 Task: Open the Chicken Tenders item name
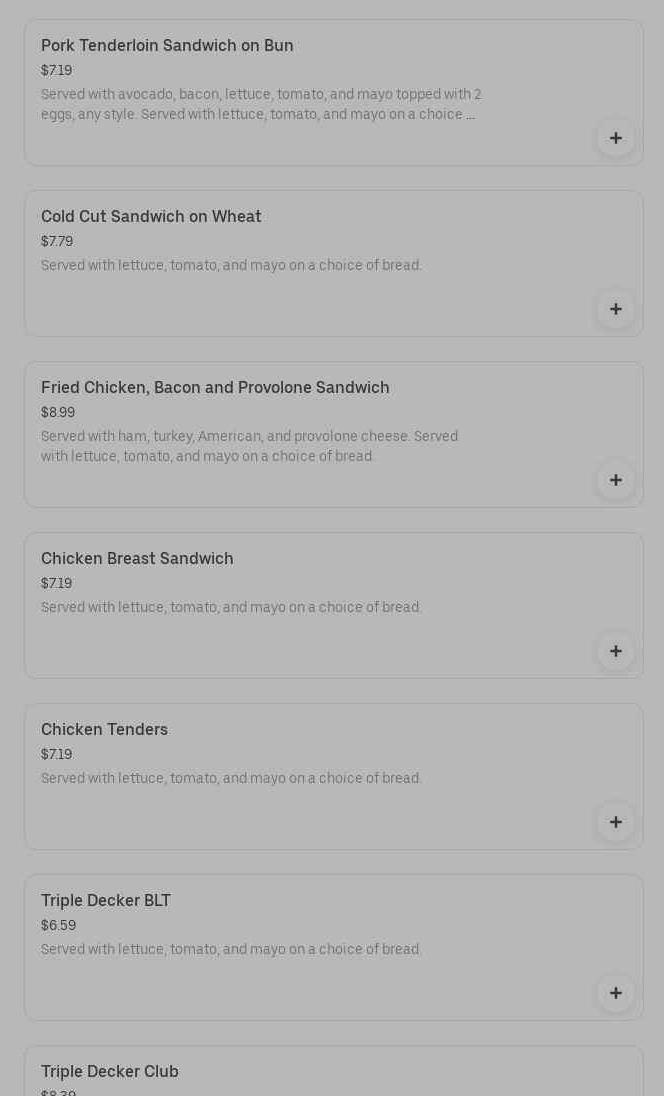[x=104, y=730]
